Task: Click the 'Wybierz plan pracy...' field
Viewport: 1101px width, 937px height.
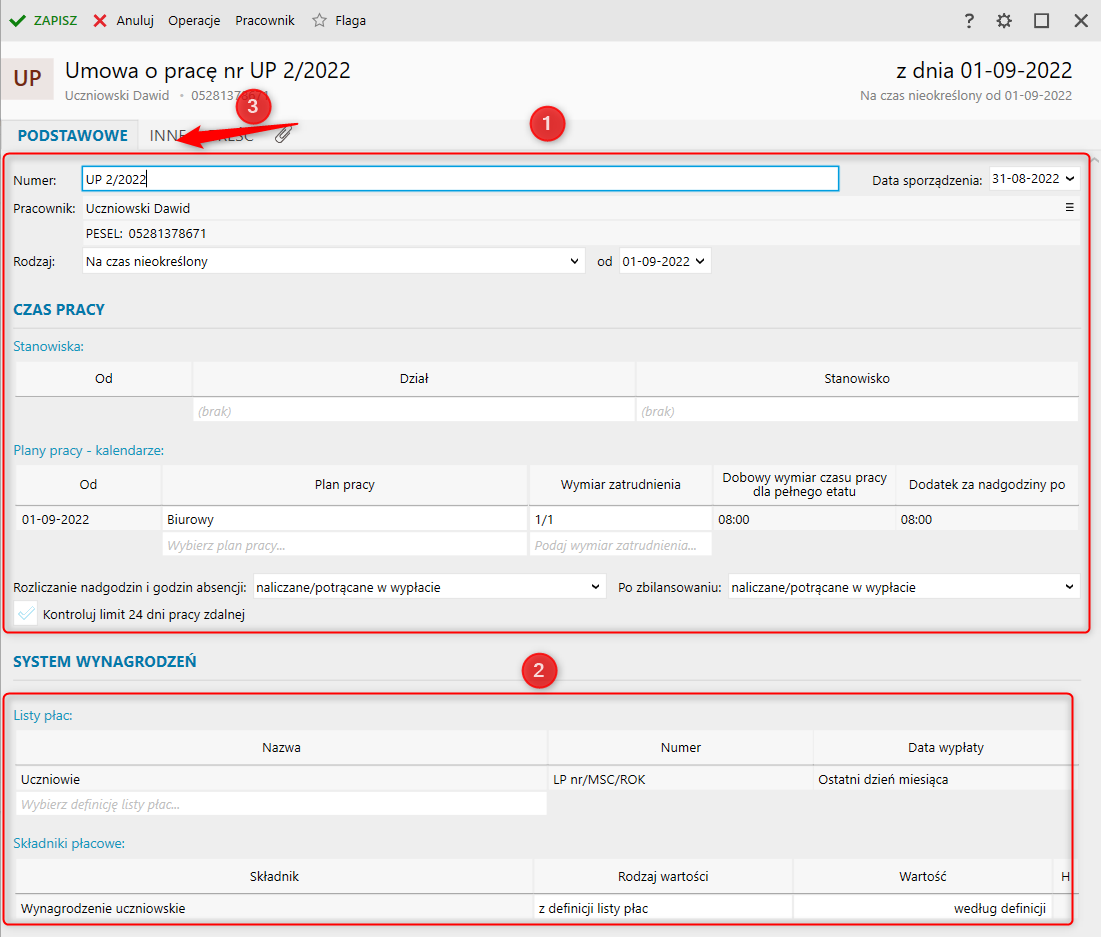Action: (x=344, y=545)
